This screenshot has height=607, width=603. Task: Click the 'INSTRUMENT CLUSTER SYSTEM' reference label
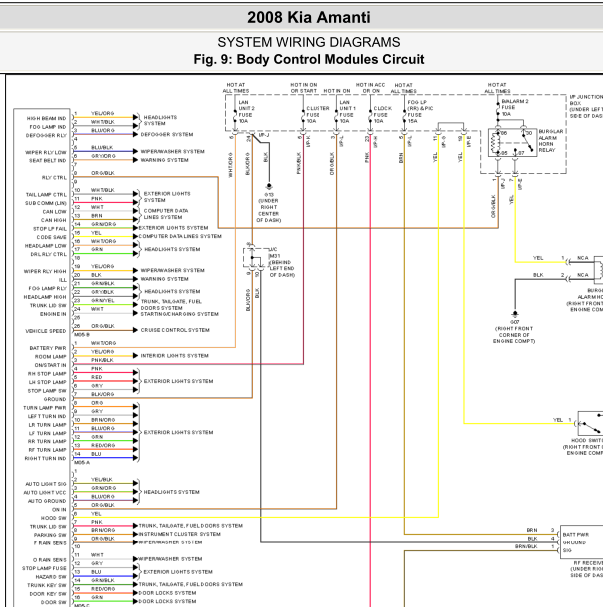(x=180, y=534)
